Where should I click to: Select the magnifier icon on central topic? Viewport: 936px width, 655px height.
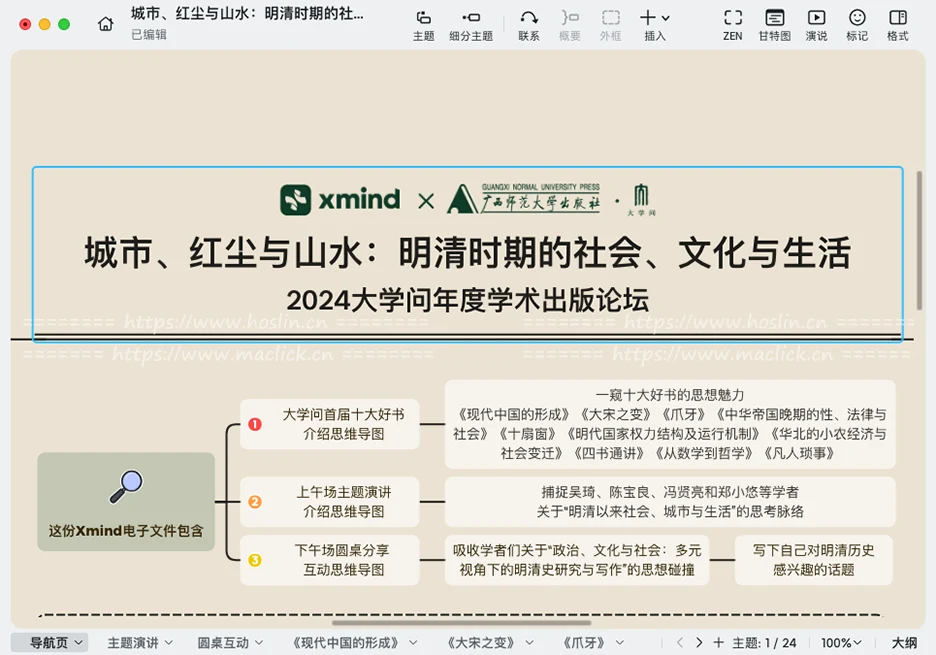tap(126, 487)
